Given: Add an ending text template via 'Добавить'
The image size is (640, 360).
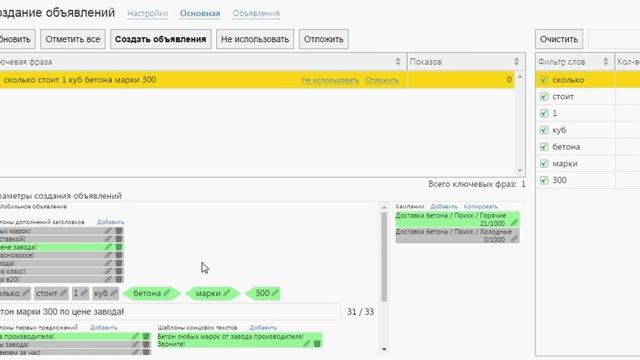Looking at the screenshot, I should point(263,327).
